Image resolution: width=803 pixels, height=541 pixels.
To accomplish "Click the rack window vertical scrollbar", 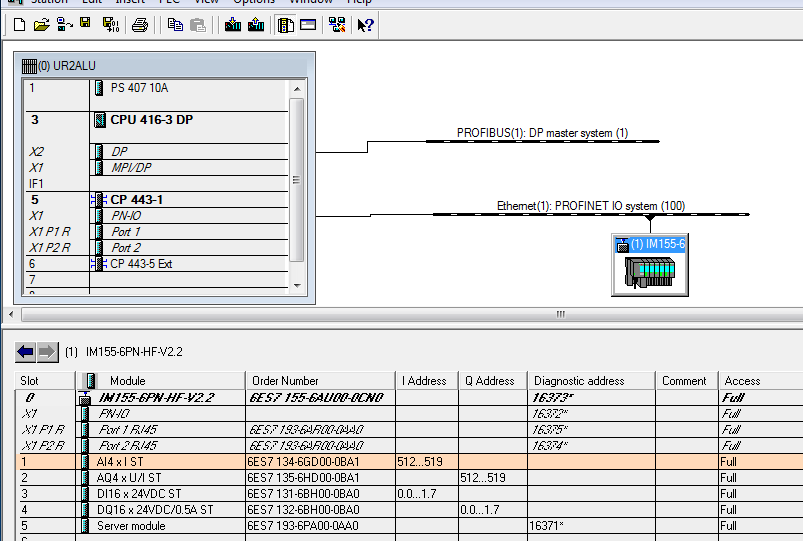I will pos(295,180).
